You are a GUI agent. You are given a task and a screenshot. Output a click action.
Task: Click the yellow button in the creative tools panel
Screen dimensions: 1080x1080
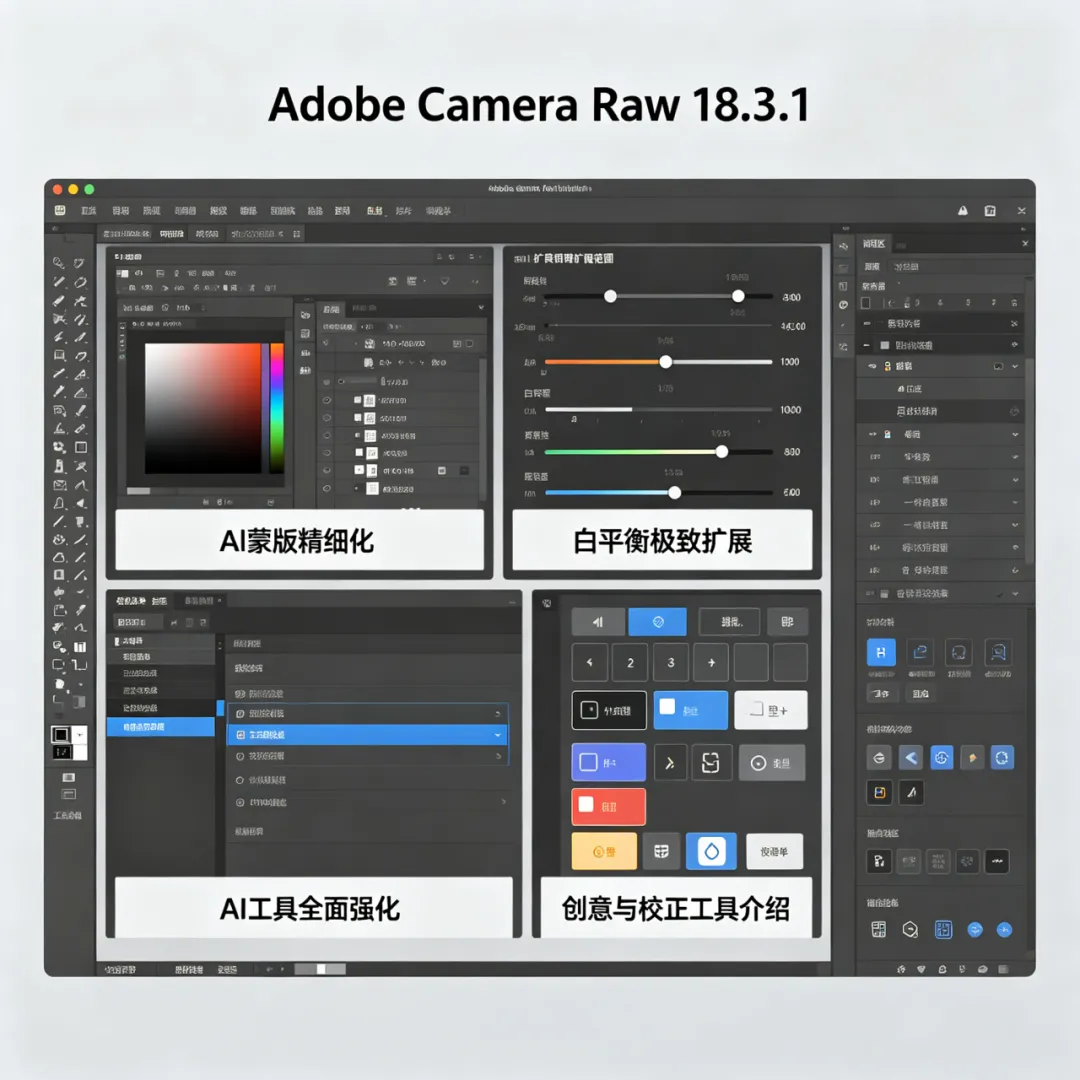604,851
